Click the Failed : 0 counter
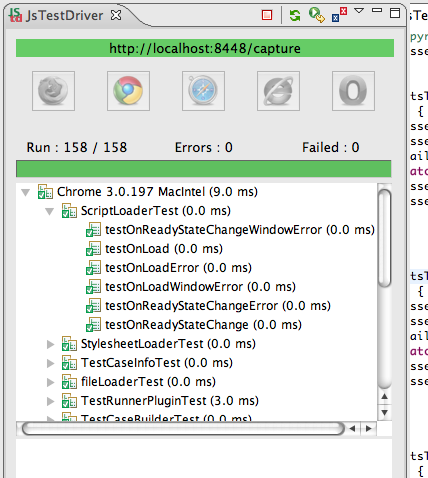Viewport: 428px width, 478px height. coord(331,147)
